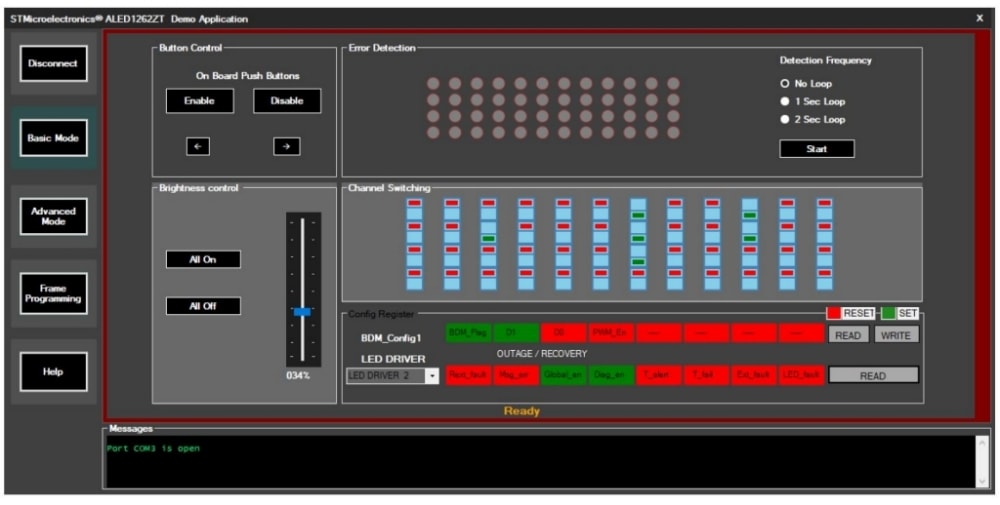Click Start in Error Detection

point(817,149)
